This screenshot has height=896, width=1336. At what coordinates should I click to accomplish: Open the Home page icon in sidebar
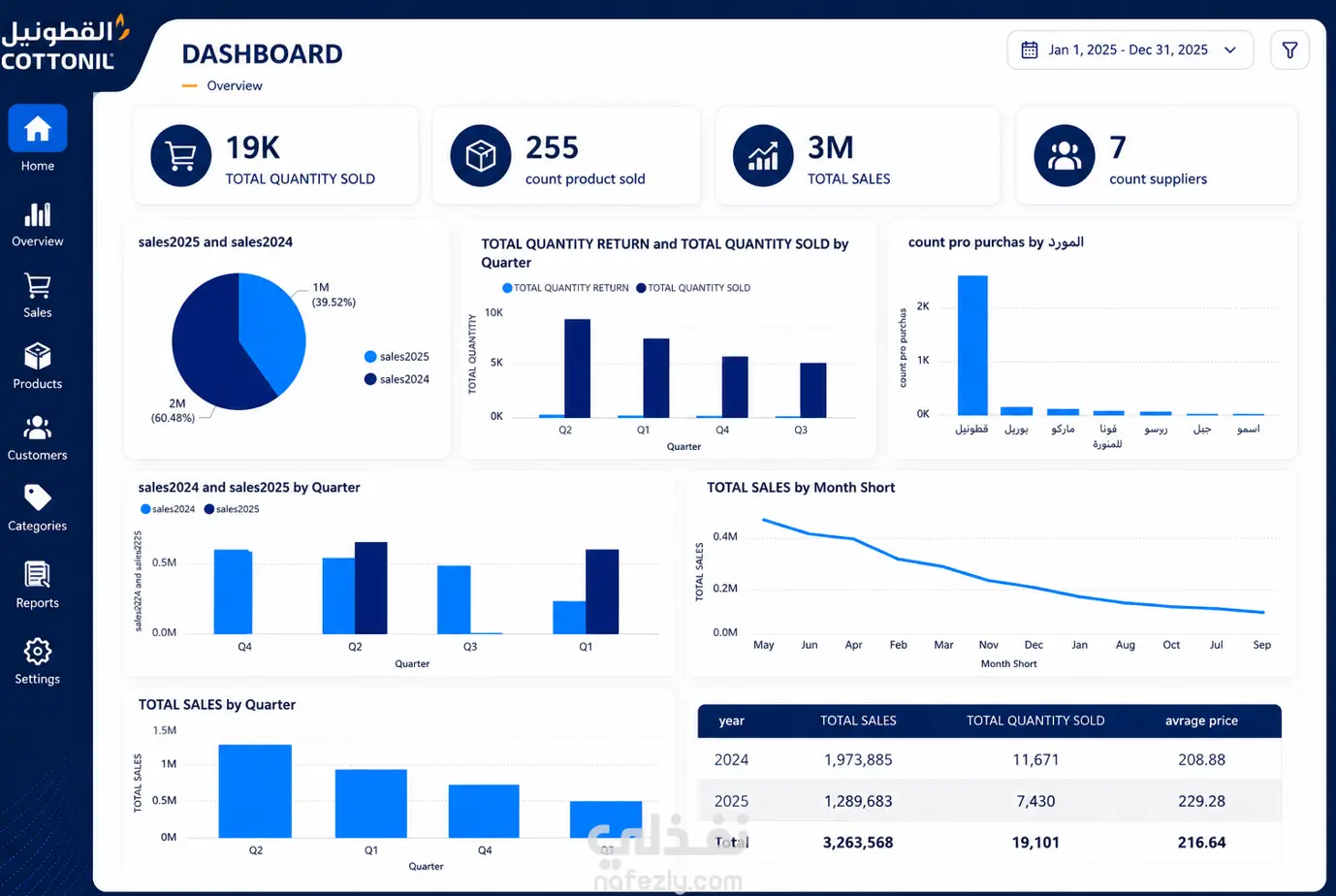coord(38,128)
